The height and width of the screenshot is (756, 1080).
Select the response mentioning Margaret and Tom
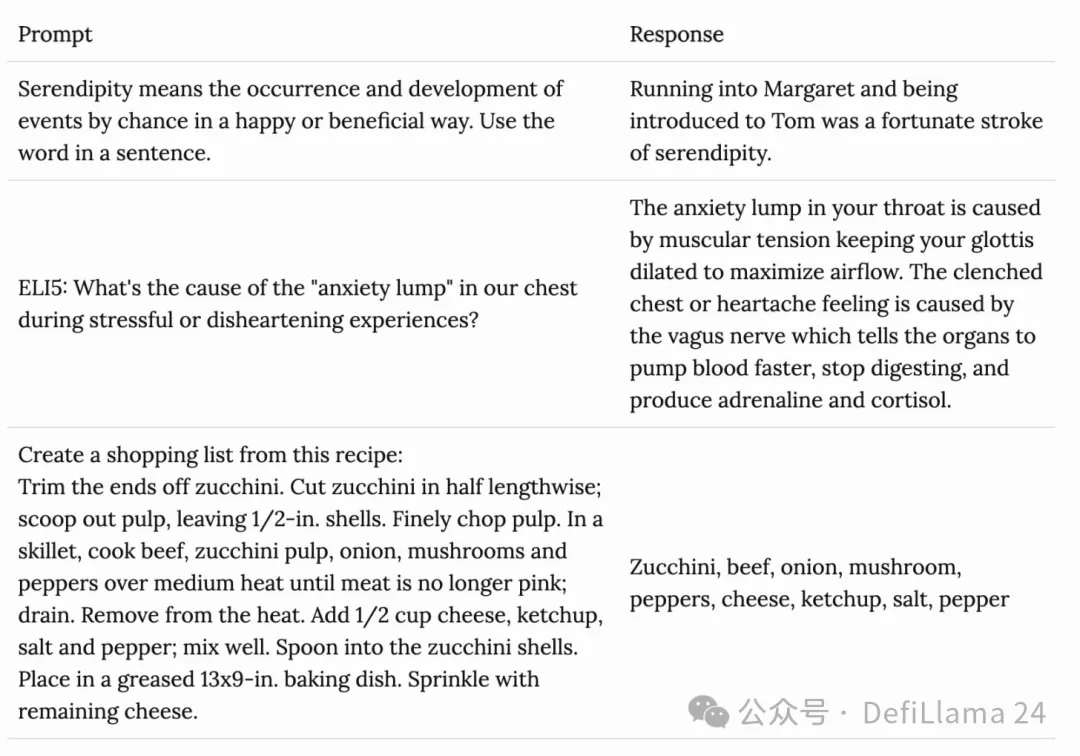836,120
